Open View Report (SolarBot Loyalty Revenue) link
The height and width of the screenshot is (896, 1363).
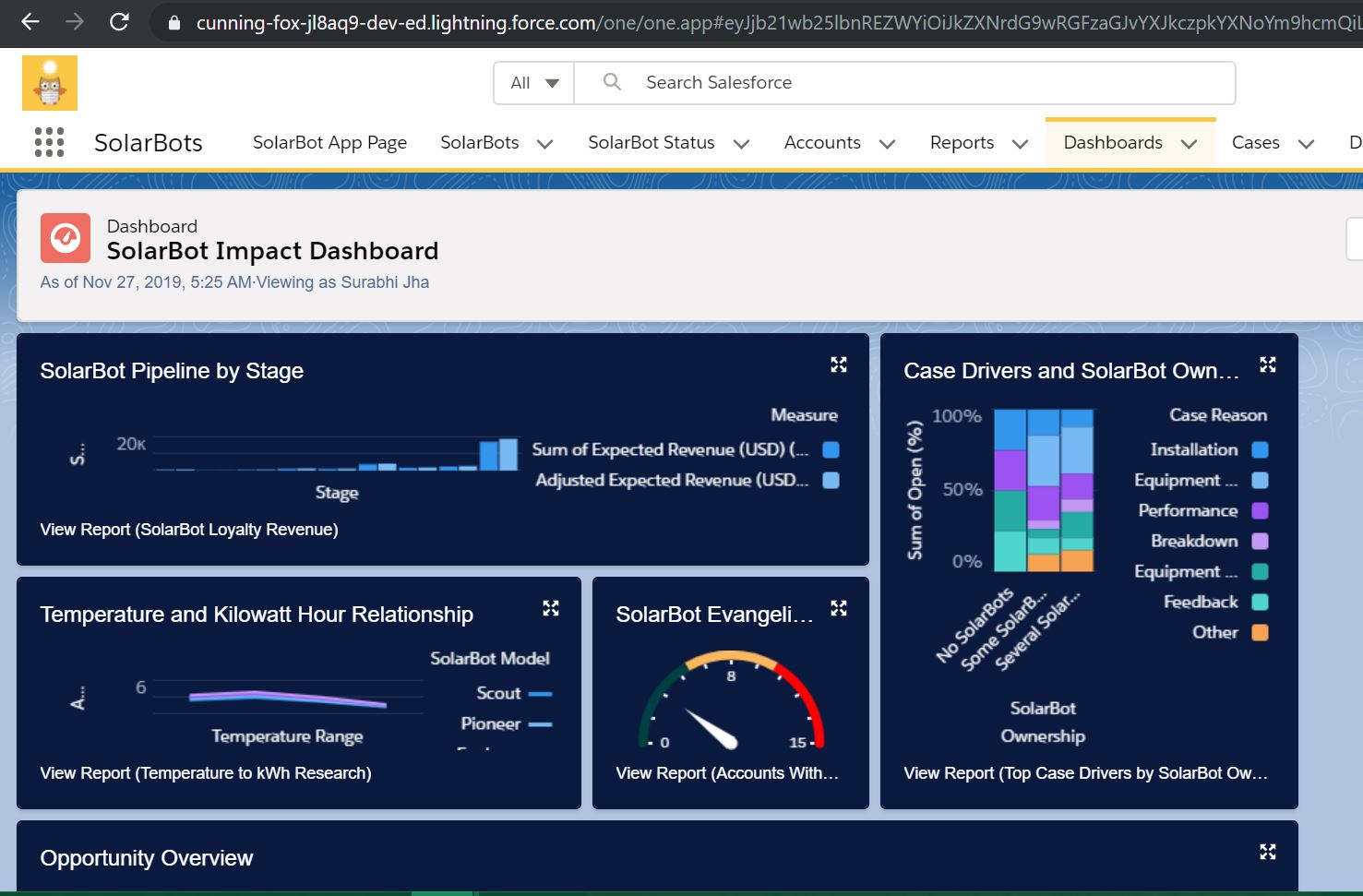click(x=189, y=530)
